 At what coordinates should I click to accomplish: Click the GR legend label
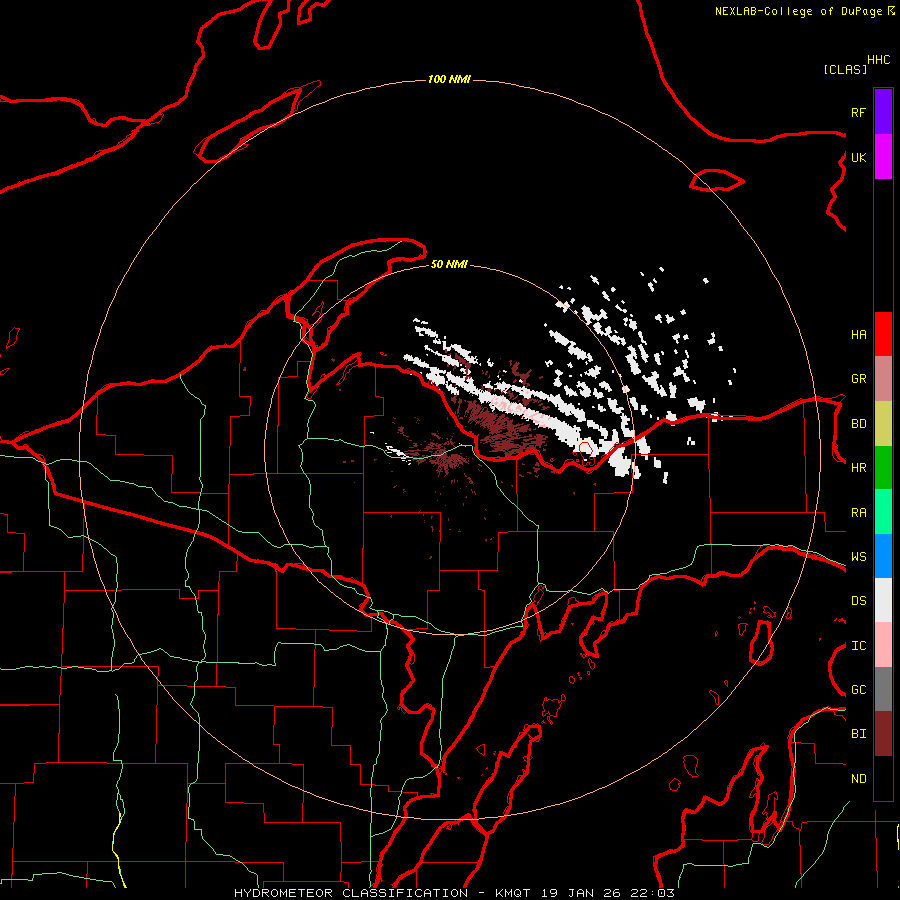click(858, 379)
